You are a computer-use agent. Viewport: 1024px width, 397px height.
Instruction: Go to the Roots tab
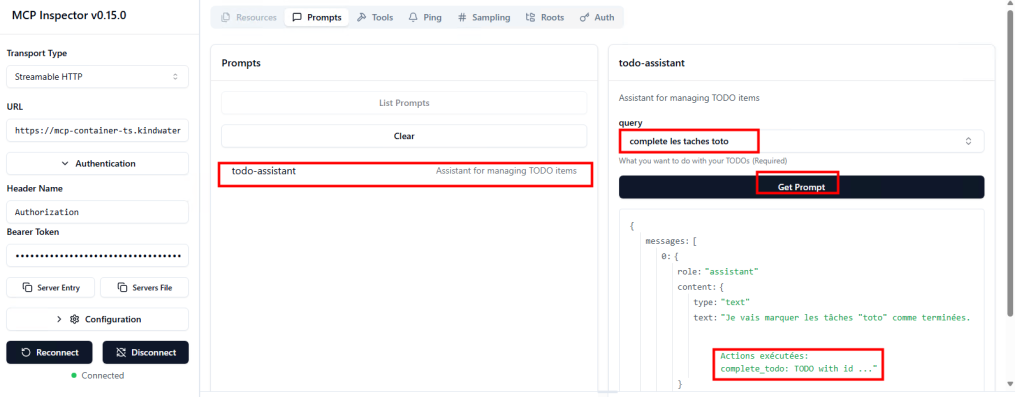click(x=545, y=18)
